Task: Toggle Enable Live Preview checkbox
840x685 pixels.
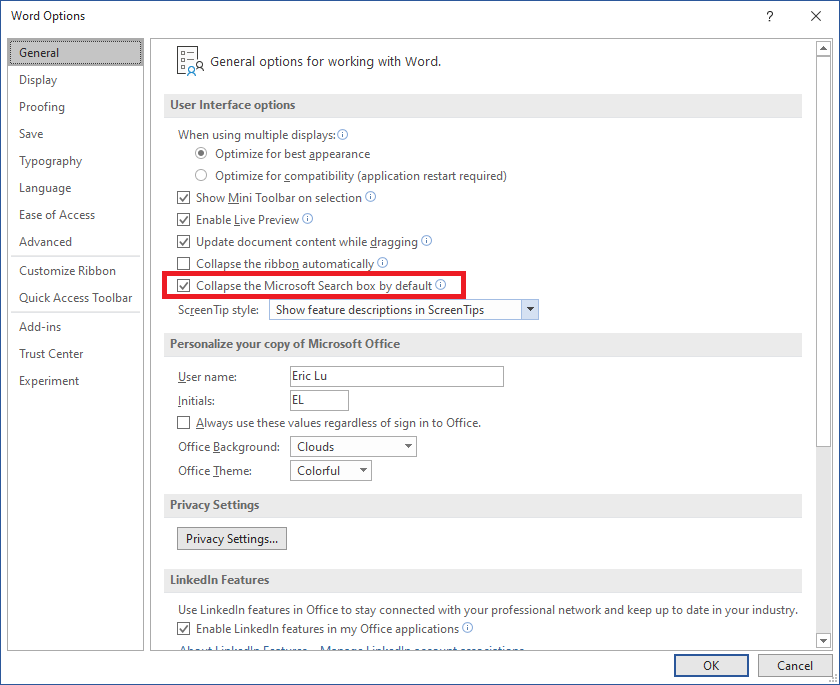Action: (183, 220)
